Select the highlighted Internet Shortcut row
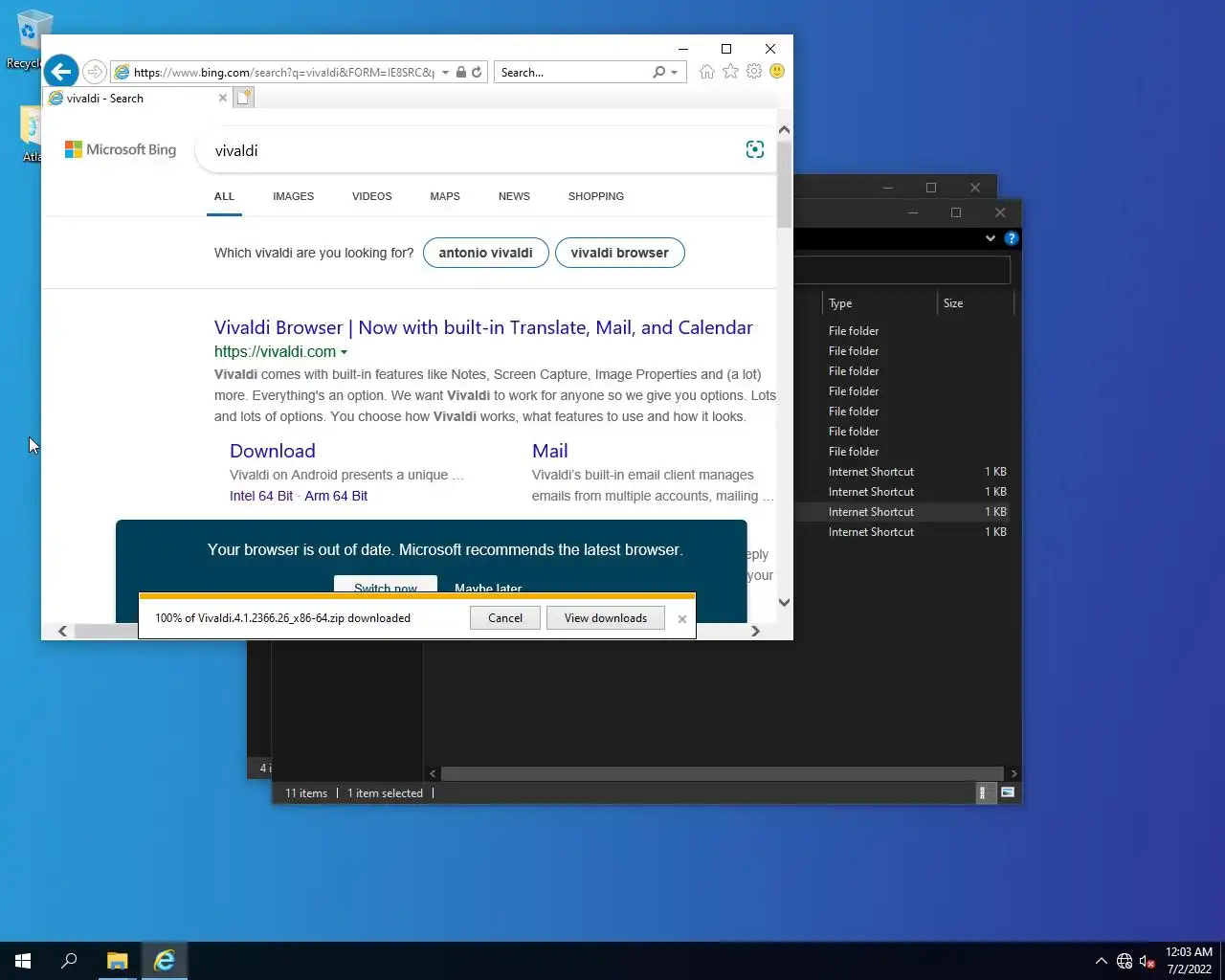1225x980 pixels. (902, 512)
